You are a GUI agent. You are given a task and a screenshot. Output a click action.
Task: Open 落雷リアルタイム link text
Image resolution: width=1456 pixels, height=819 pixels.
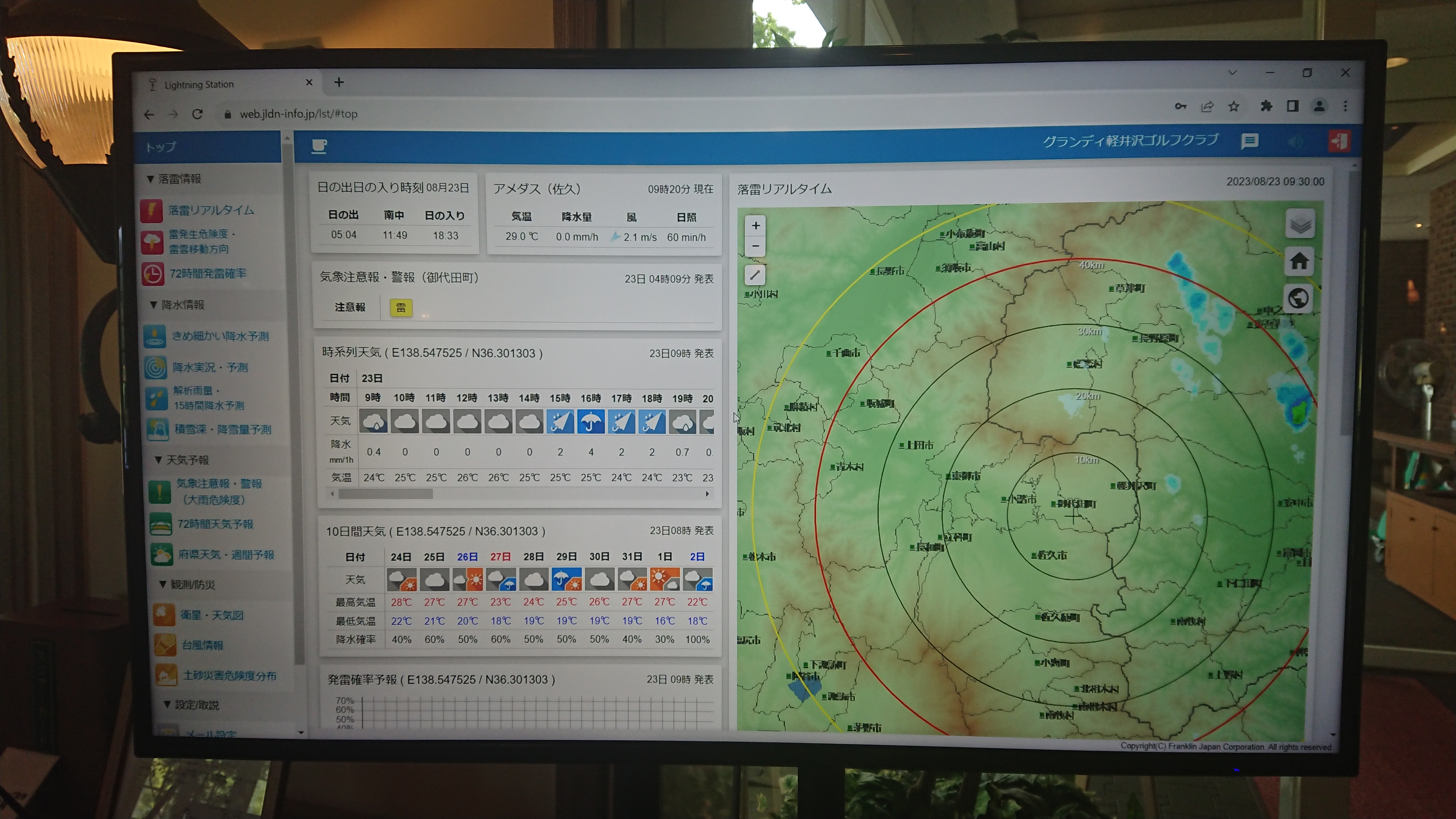(x=211, y=210)
